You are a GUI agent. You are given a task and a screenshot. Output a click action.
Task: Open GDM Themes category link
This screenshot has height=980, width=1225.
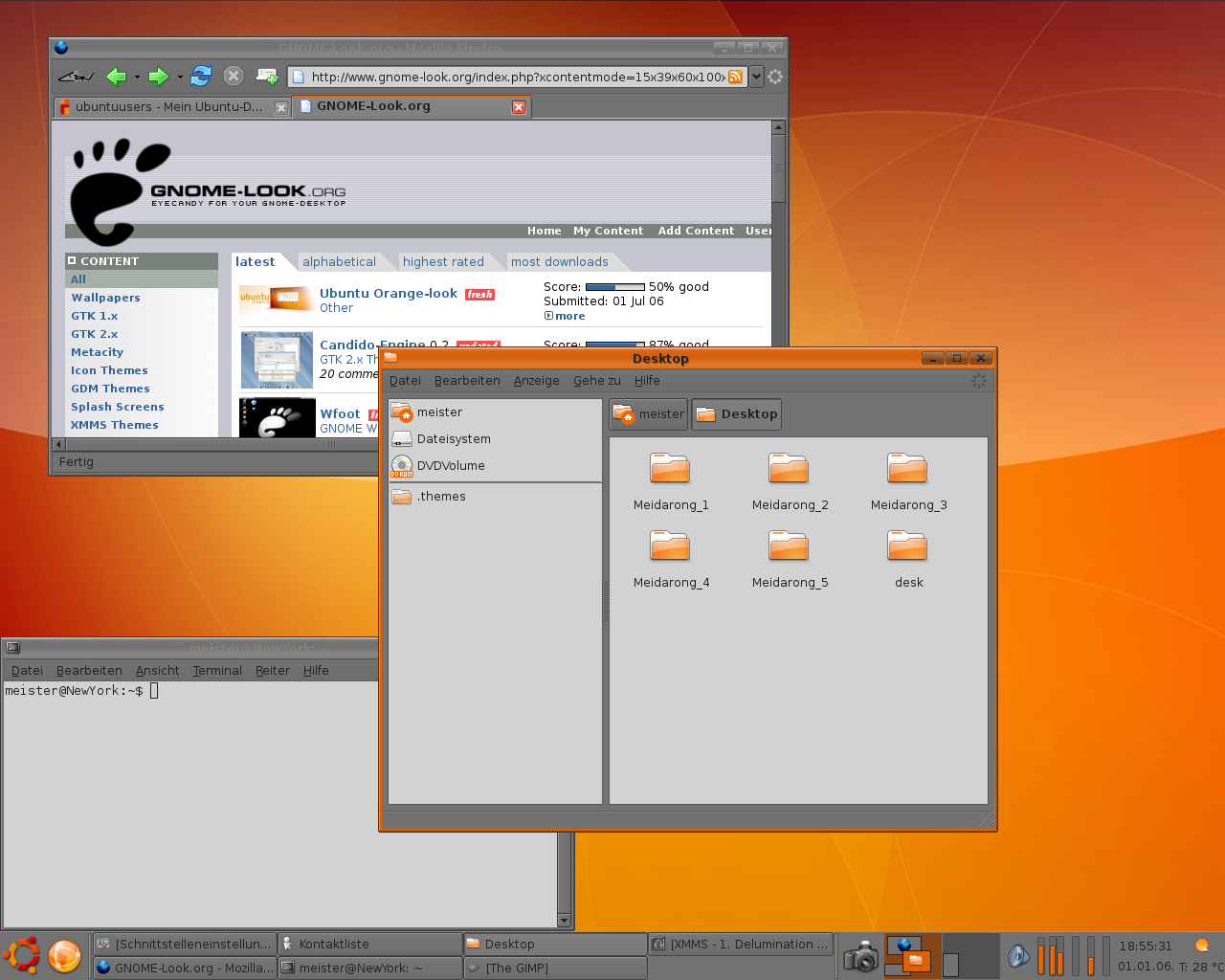(110, 389)
